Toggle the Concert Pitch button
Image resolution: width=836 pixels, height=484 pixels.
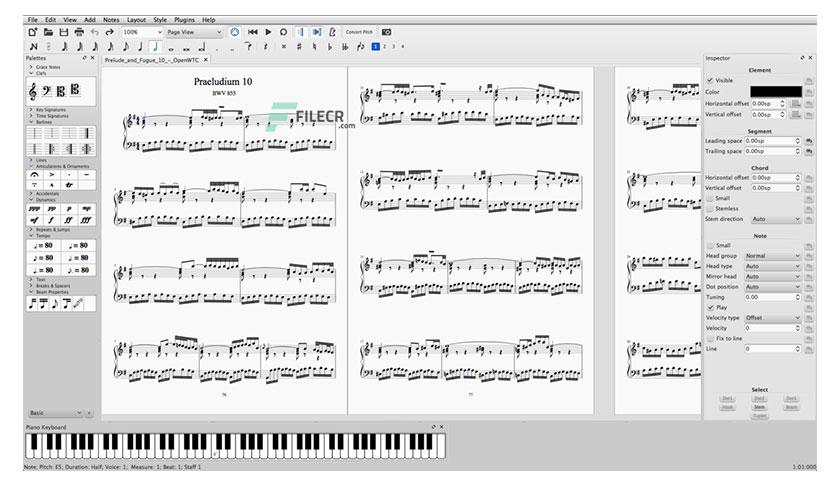click(359, 32)
